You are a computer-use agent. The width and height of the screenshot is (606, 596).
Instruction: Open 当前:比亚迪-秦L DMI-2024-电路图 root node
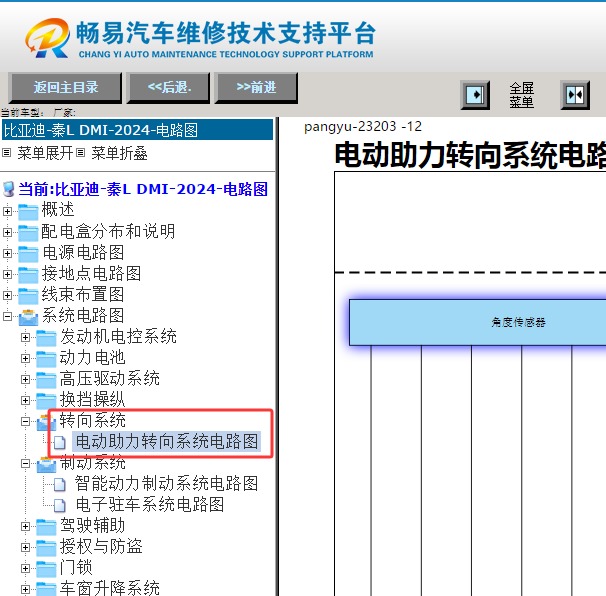[x=143, y=189]
